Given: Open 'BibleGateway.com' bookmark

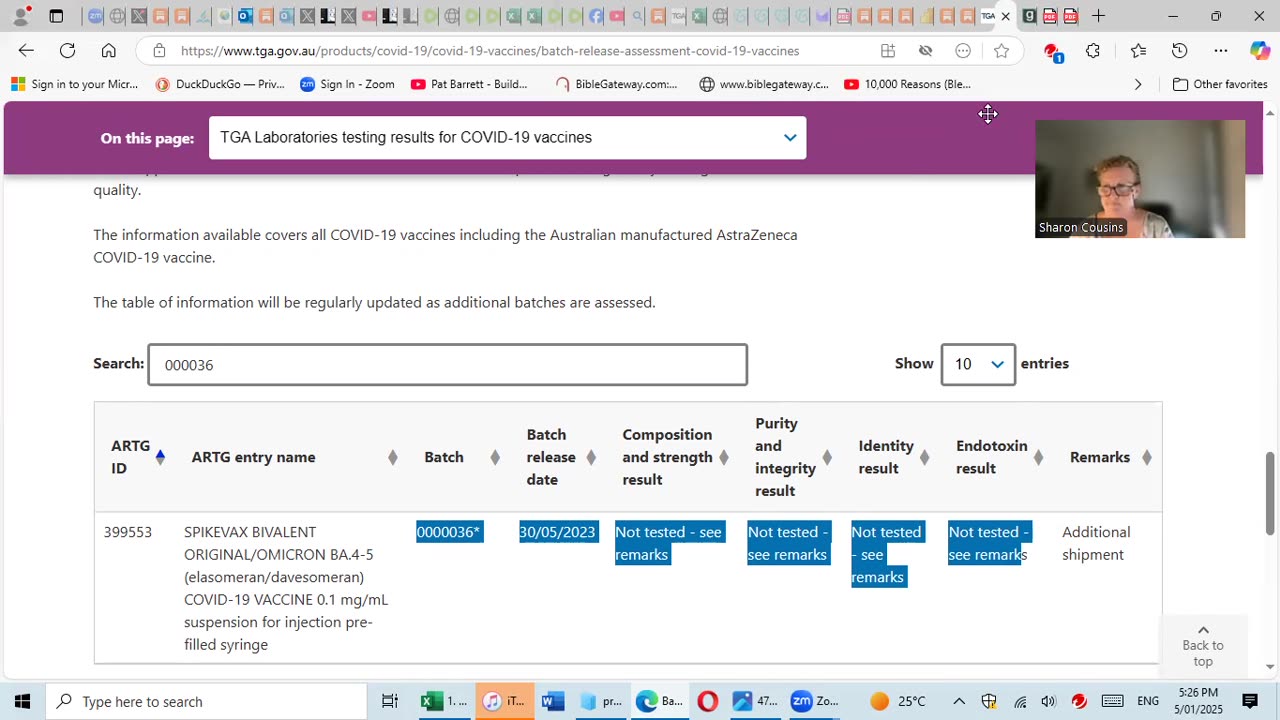Looking at the screenshot, I should pyautogui.click(x=616, y=84).
